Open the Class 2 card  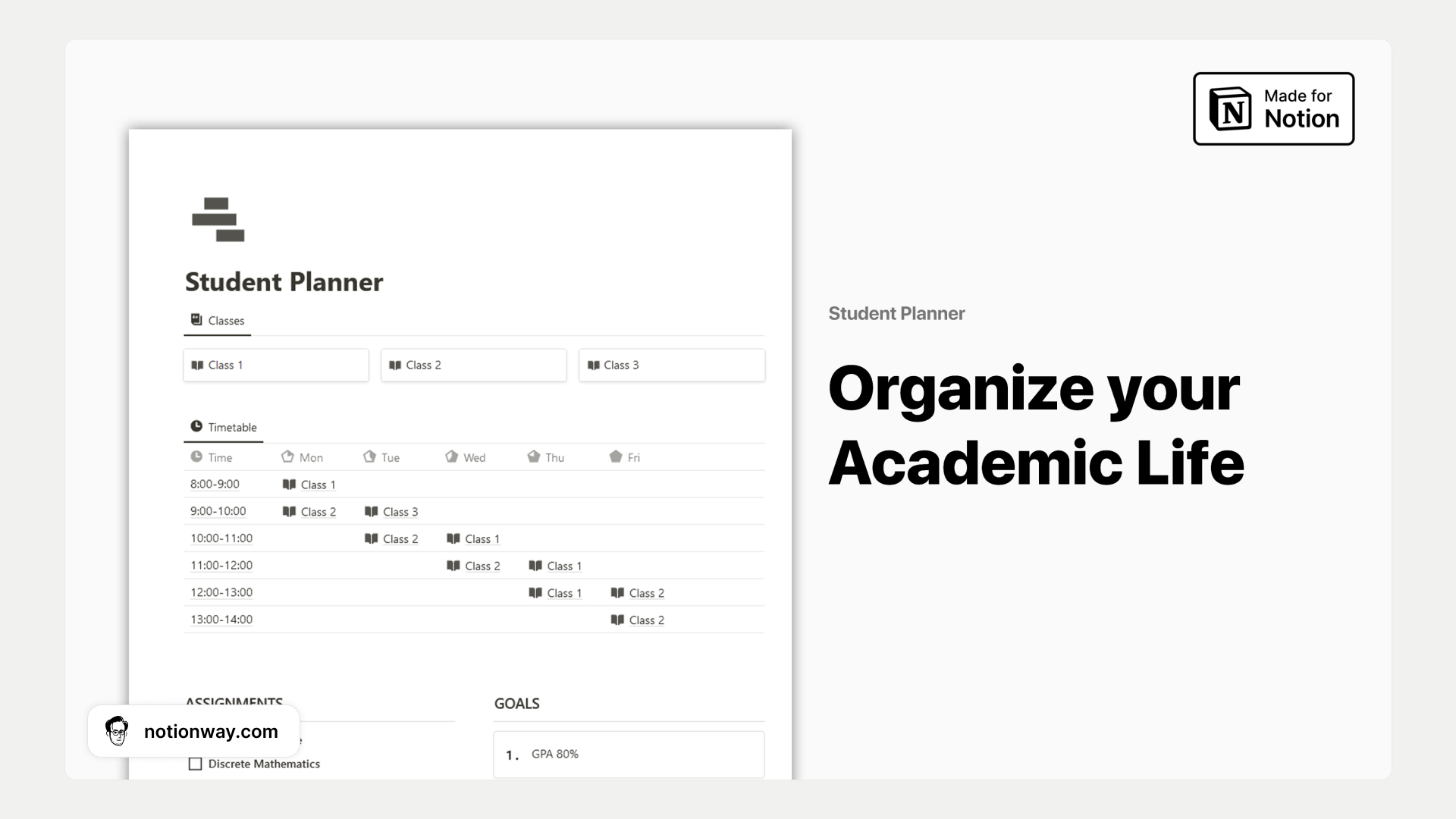(474, 366)
